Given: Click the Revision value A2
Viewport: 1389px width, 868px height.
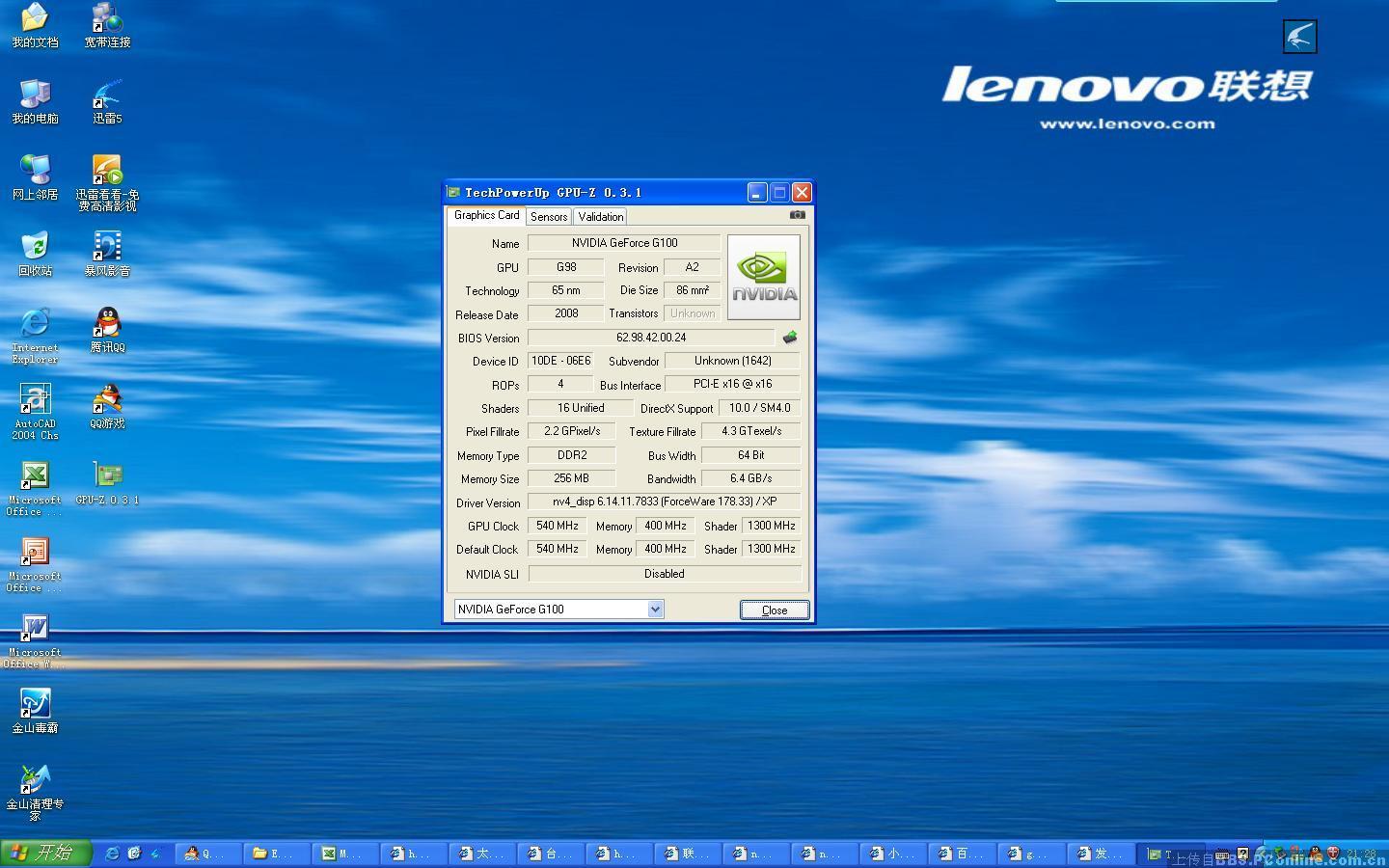Looking at the screenshot, I should point(693,267).
